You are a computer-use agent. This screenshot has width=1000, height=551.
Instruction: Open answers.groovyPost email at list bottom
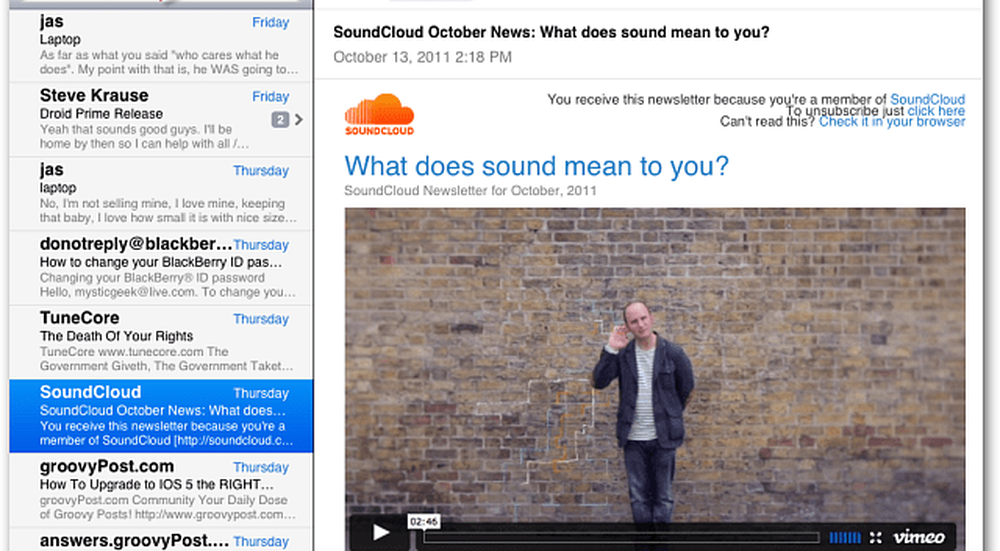(161, 540)
